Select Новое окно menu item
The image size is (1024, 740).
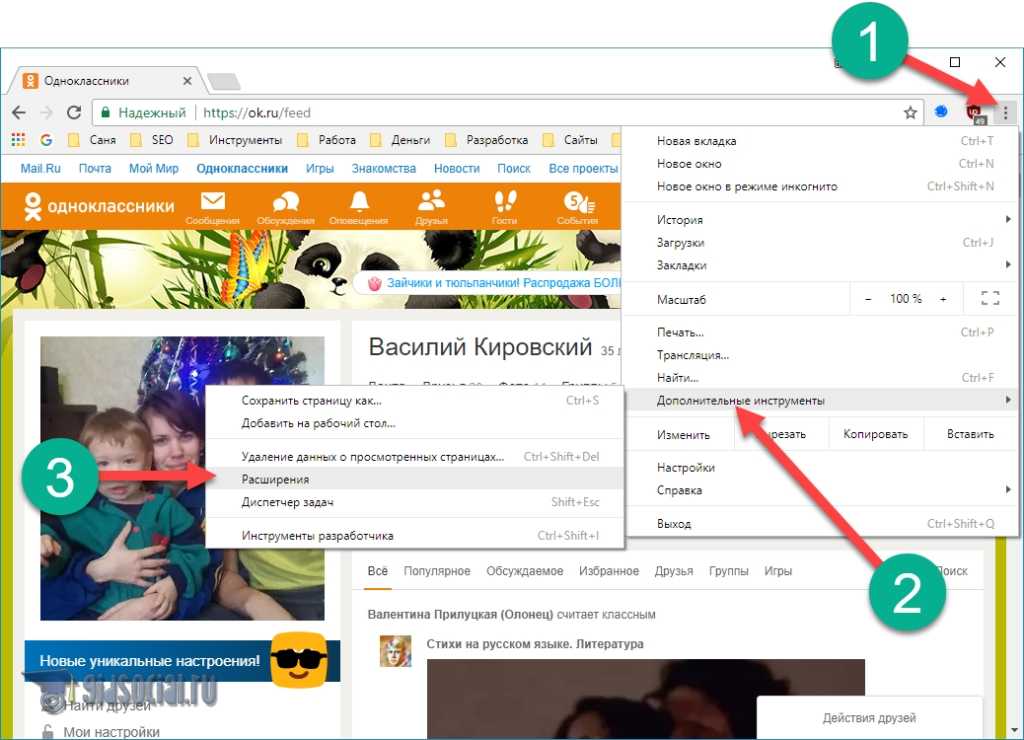pyautogui.click(x=820, y=163)
